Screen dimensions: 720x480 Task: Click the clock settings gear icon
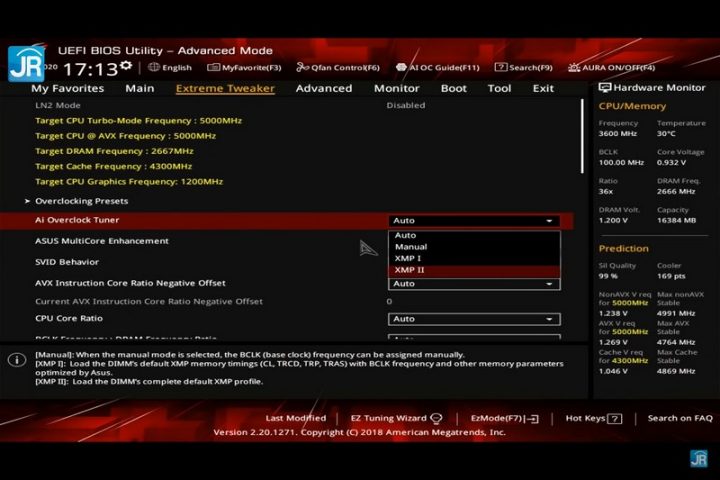pyautogui.click(x=125, y=66)
